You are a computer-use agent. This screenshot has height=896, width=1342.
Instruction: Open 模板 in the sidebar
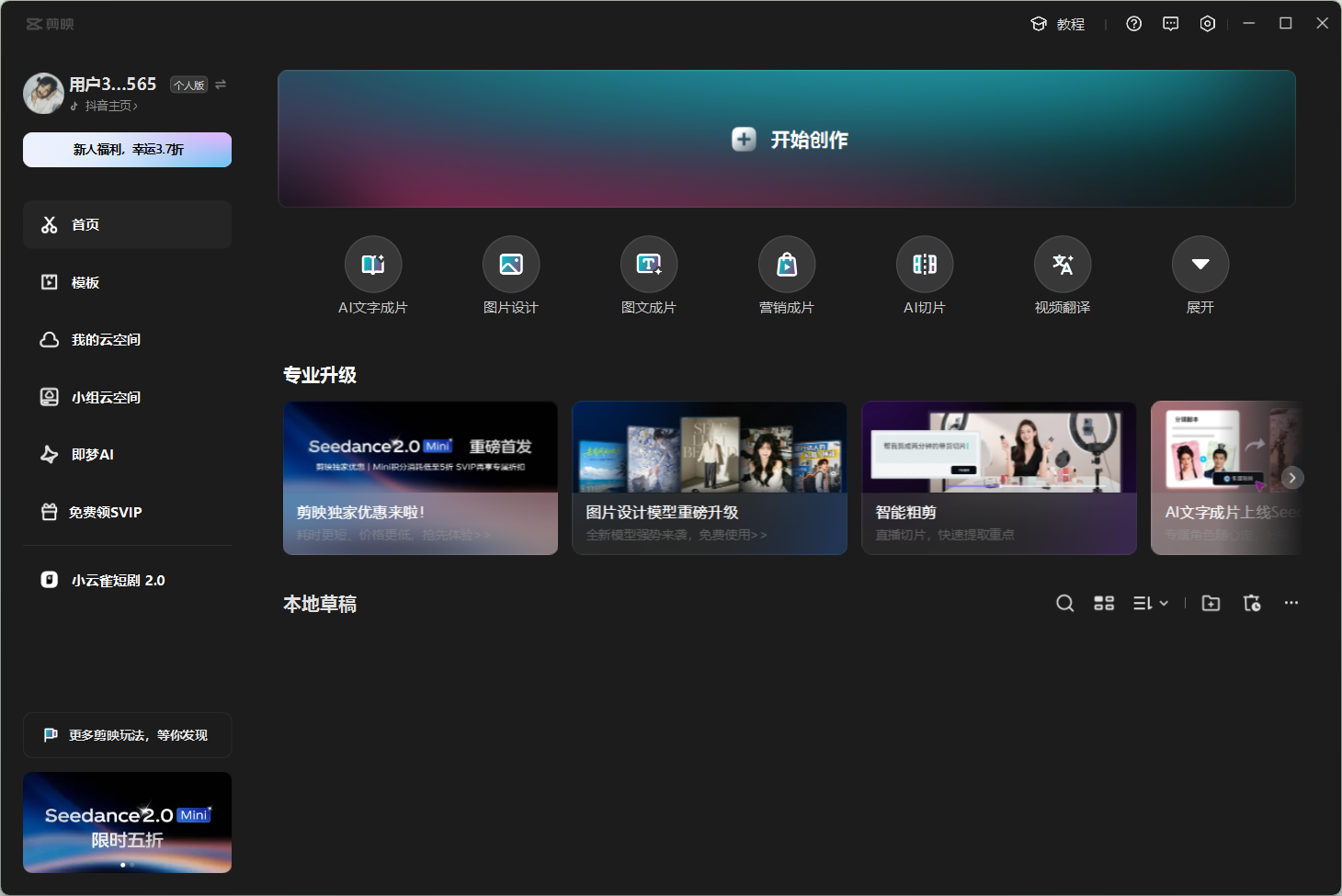coord(127,282)
